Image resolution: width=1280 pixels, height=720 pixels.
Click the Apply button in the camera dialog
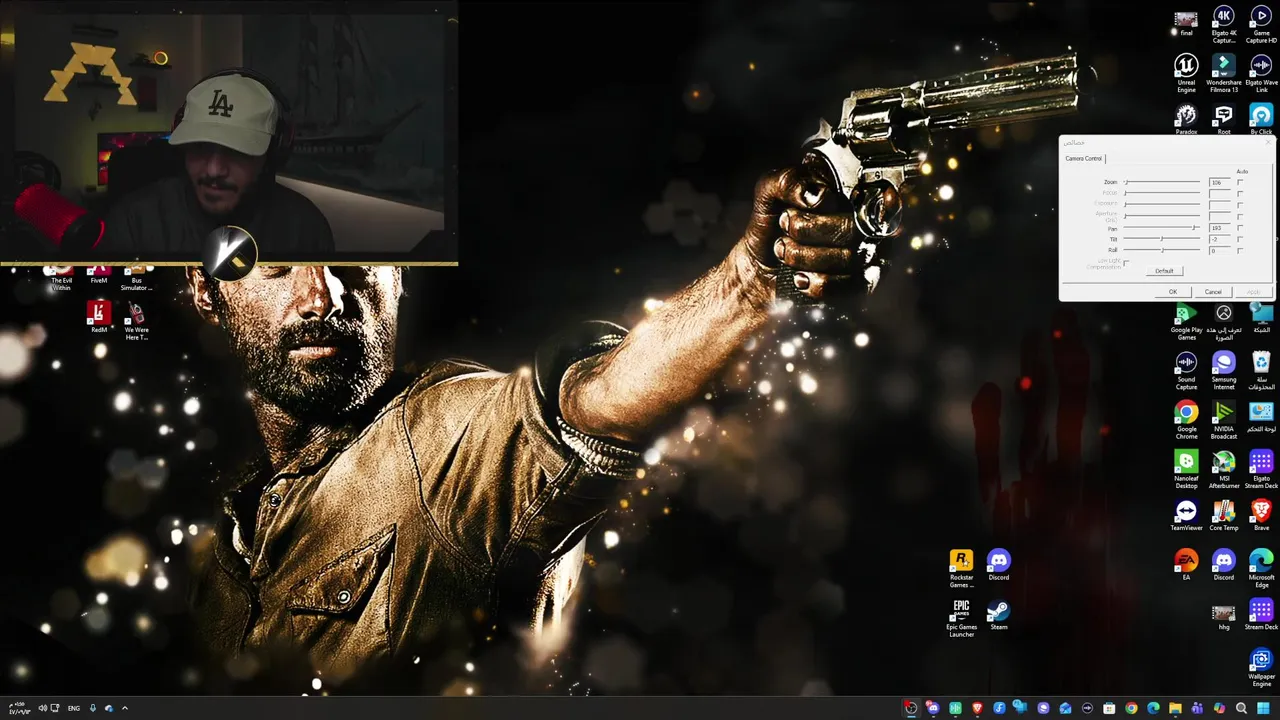(x=1254, y=292)
